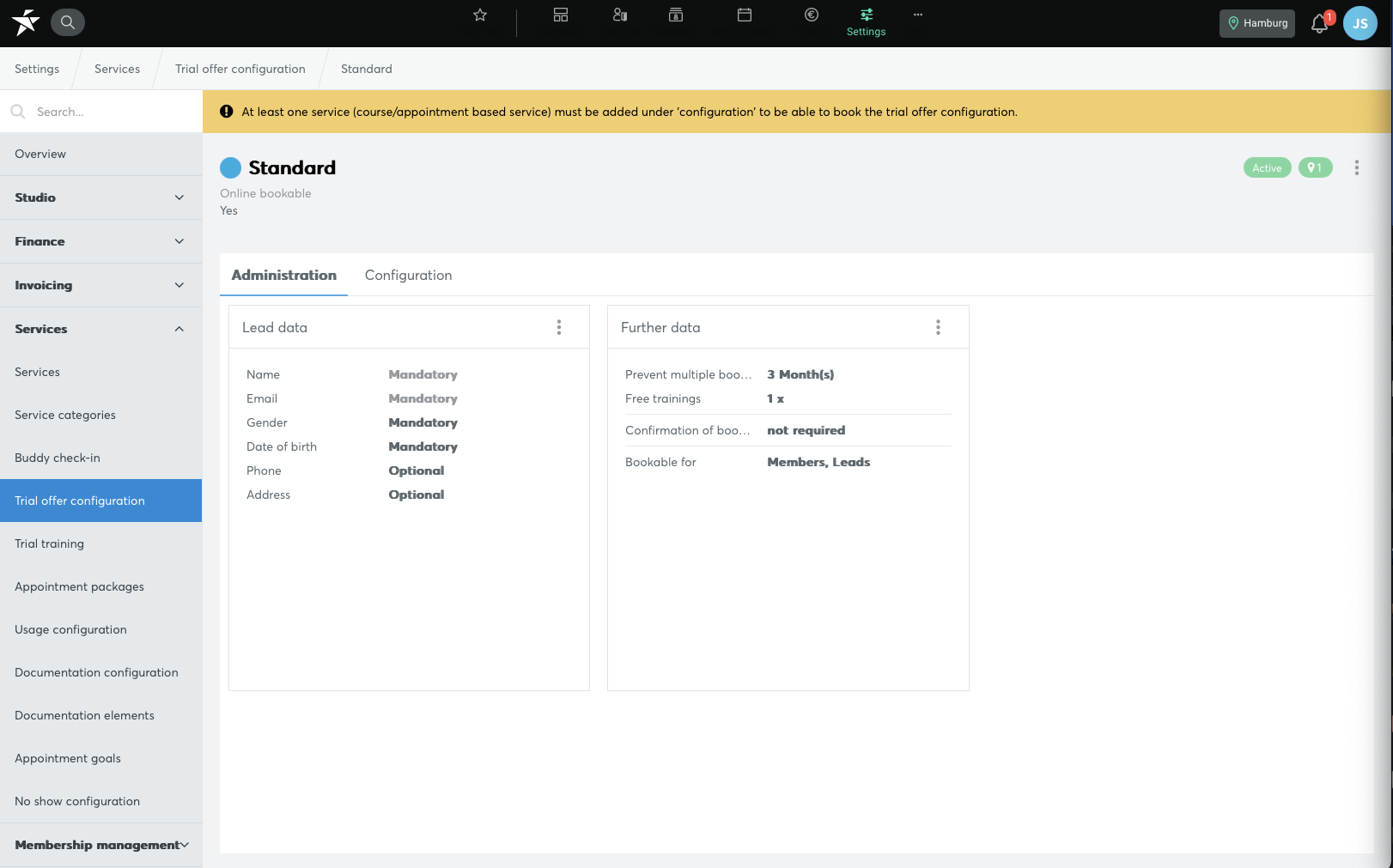Open the More ellipsis menu in top bar
1393x868 pixels.
[918, 15]
